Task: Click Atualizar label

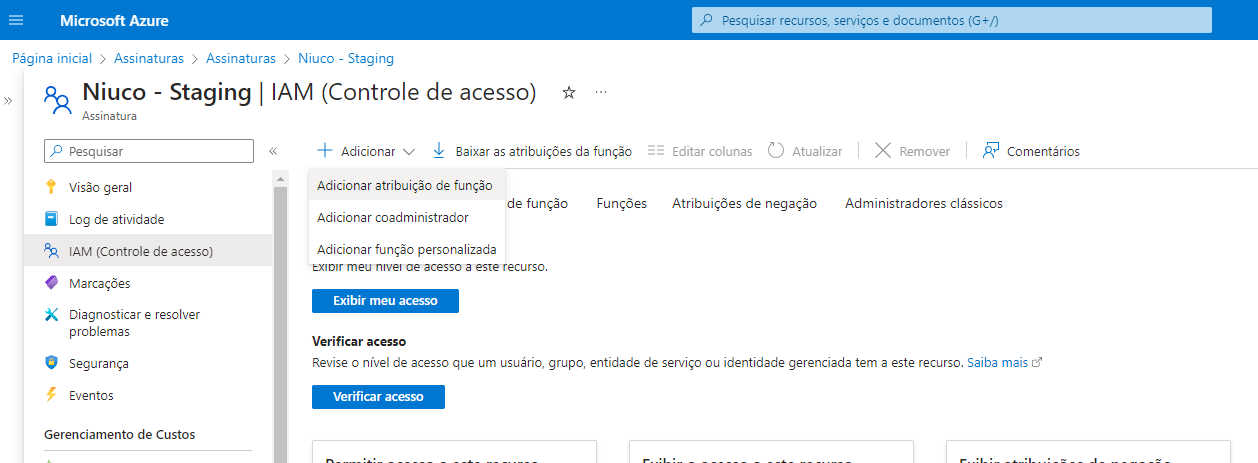Action: pos(817,152)
